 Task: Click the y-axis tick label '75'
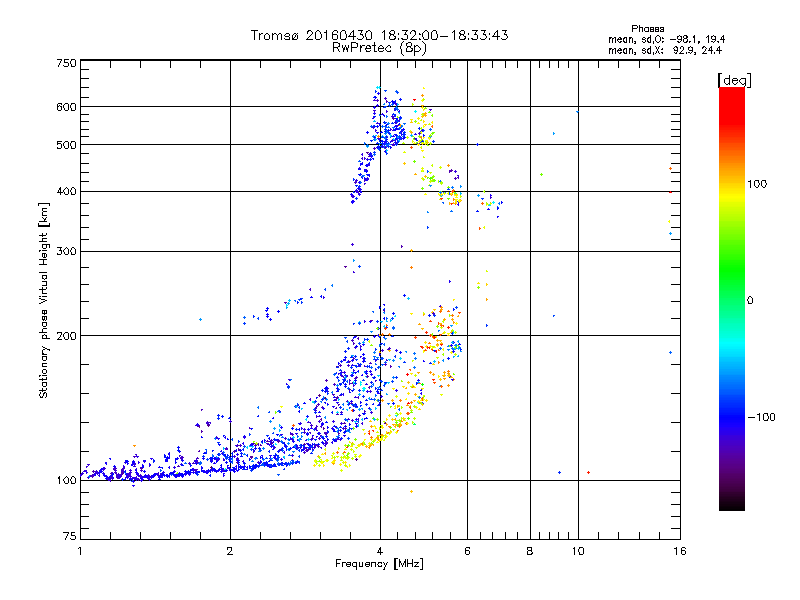[70, 536]
